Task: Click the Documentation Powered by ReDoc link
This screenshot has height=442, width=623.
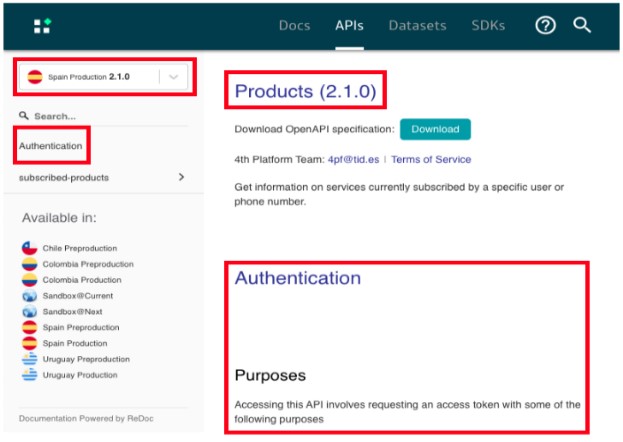Action: click(86, 418)
